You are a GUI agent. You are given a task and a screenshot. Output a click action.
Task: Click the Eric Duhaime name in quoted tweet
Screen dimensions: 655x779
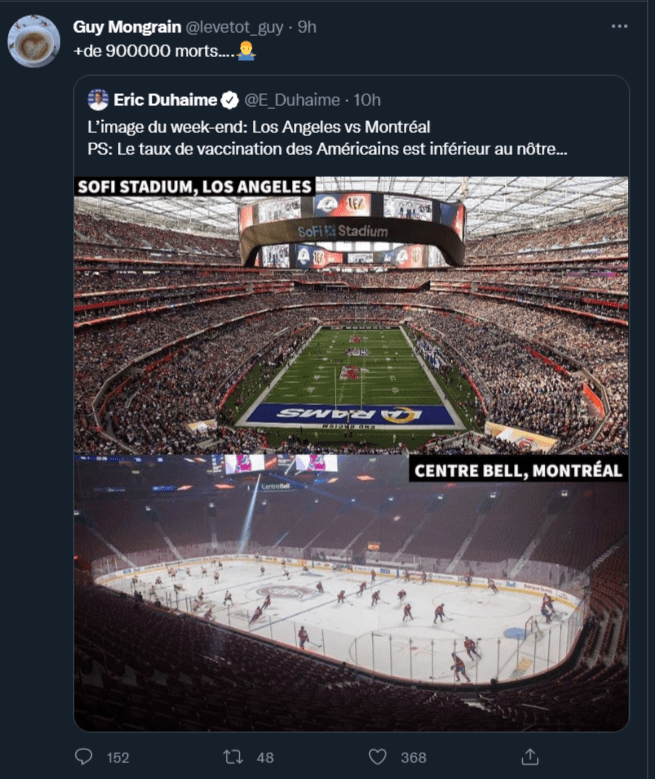164,100
